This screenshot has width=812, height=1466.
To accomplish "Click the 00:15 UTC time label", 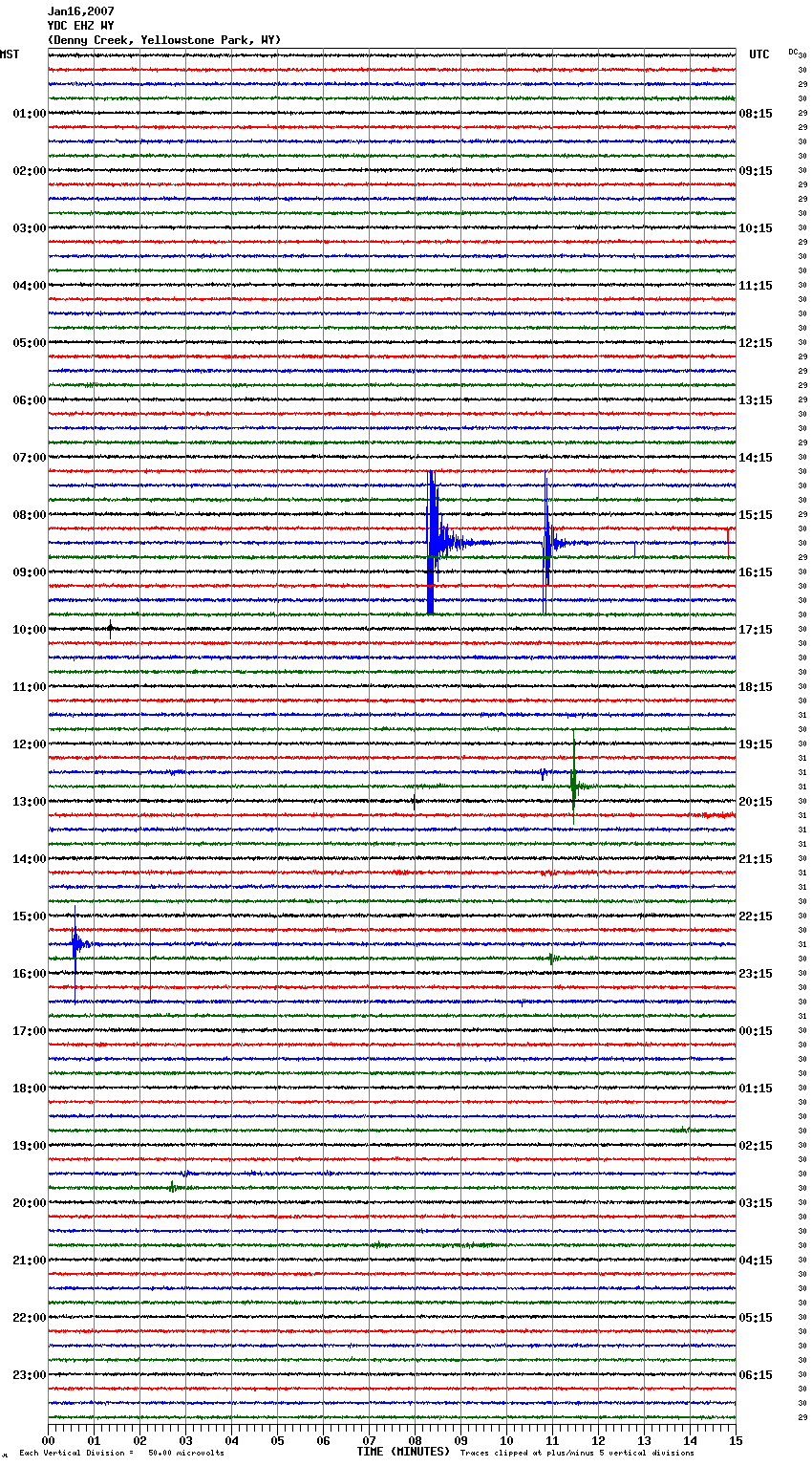I will coord(756,1031).
